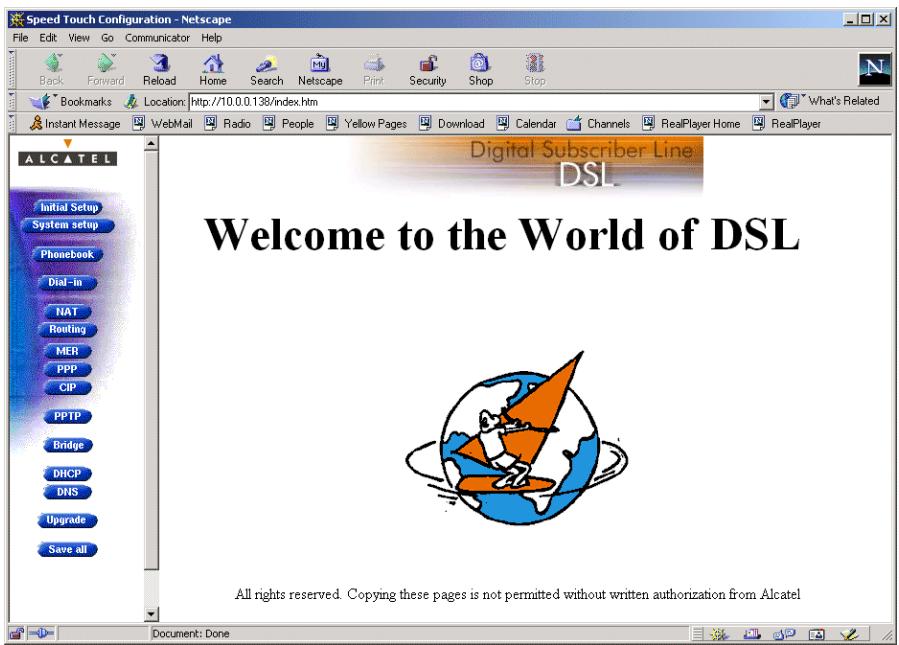Viewport: 899px width, 645px height.
Task: Go to the Home page icon
Action: [x=213, y=69]
